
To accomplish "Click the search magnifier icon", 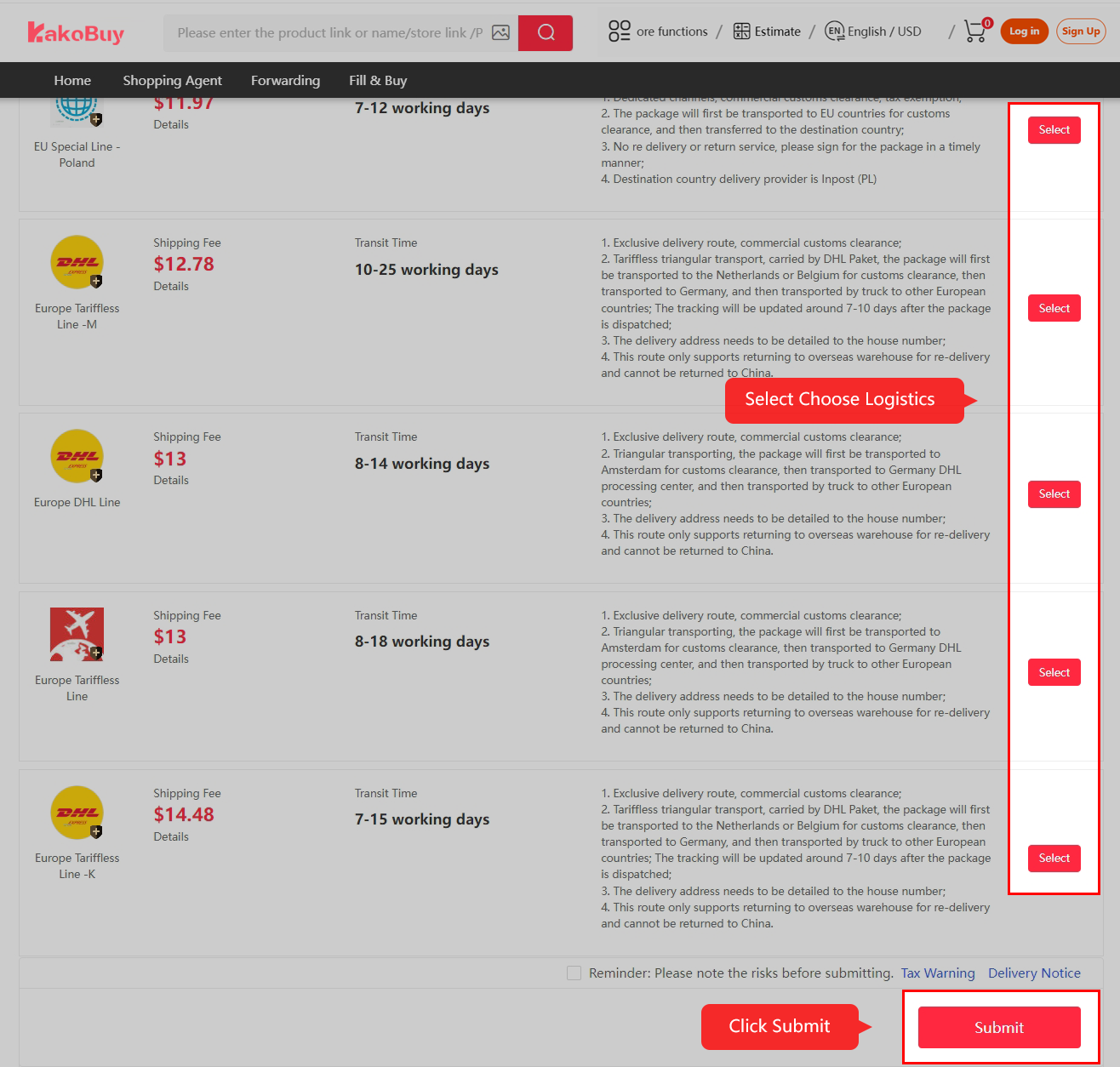I will (545, 32).
